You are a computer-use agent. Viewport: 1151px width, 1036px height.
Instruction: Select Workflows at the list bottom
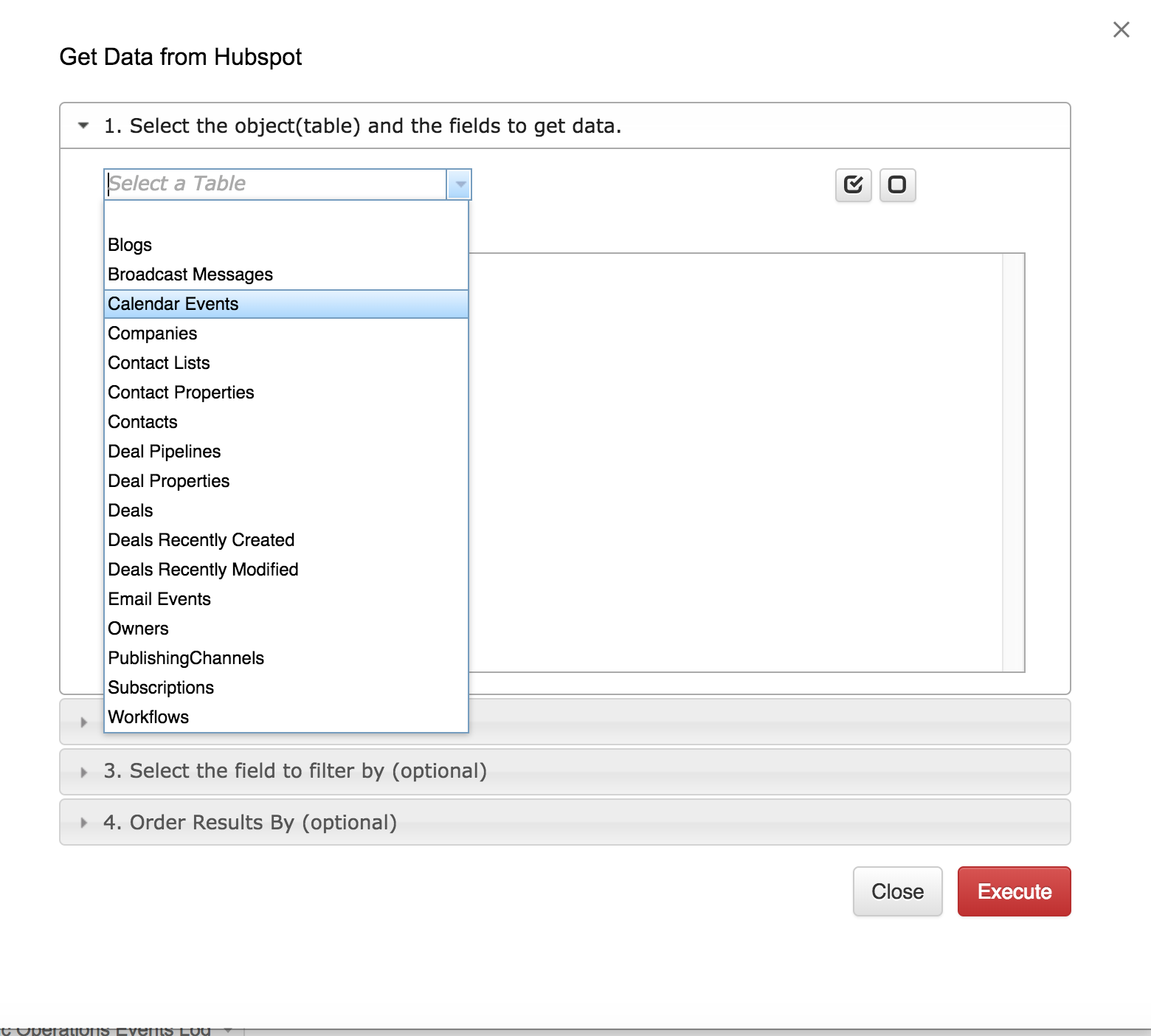point(149,717)
